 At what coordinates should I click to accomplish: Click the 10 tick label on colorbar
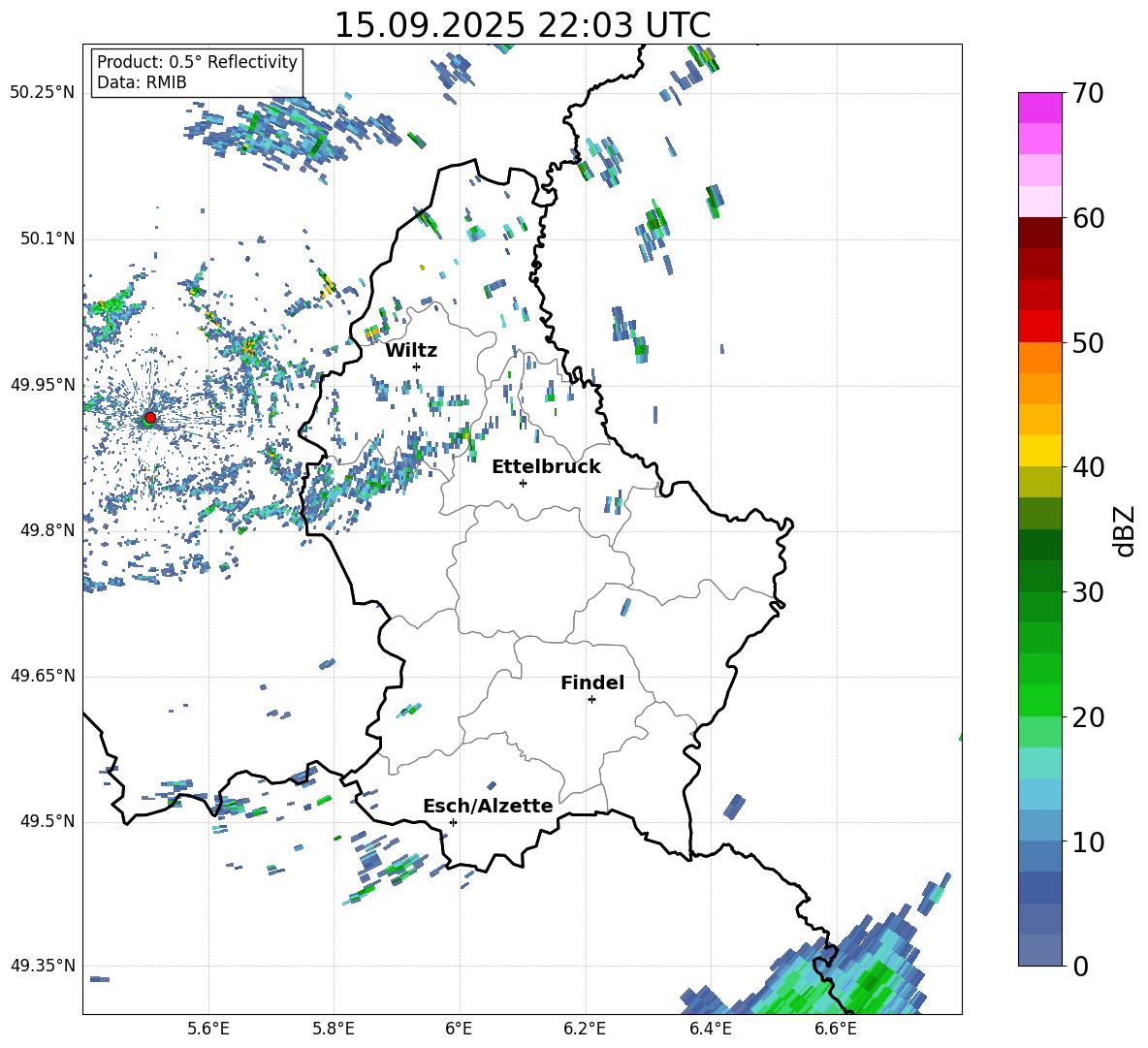click(x=1088, y=842)
